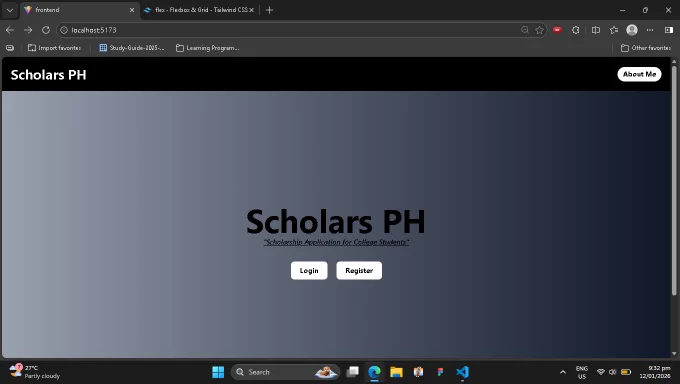Viewport: 680px width, 384px height.
Task: Click the Login button
Action: point(309,270)
